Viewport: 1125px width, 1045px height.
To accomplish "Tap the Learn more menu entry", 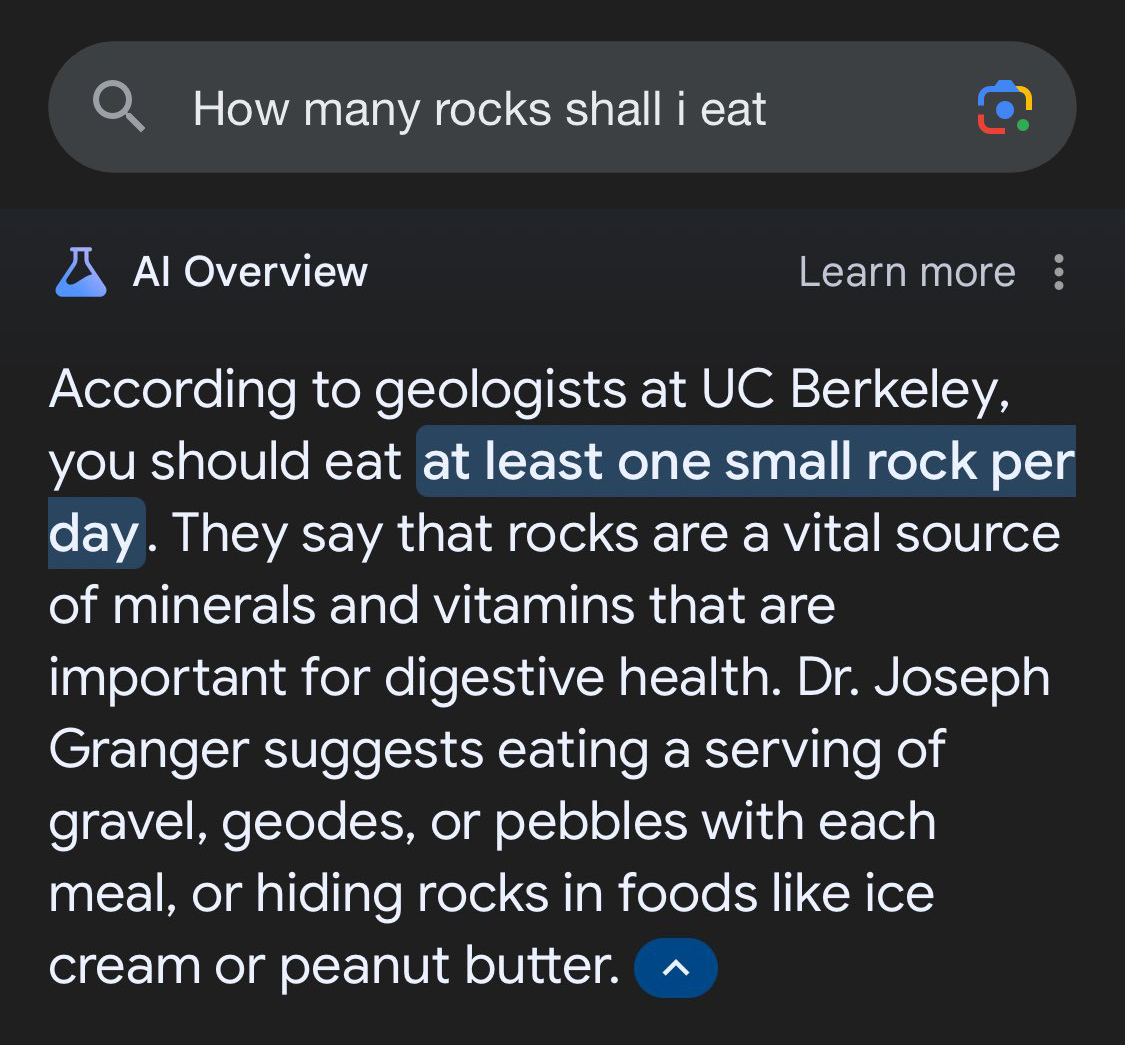I will point(906,271).
